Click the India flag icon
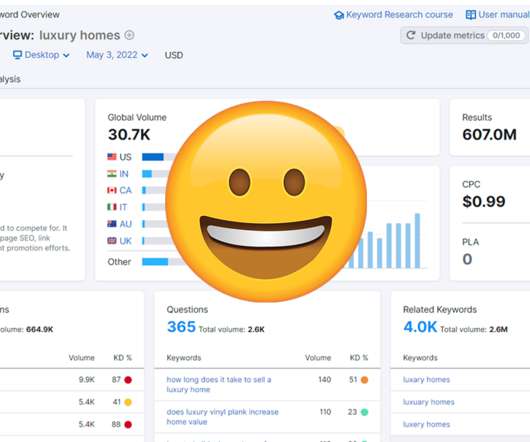530x442 pixels. pos(112,174)
